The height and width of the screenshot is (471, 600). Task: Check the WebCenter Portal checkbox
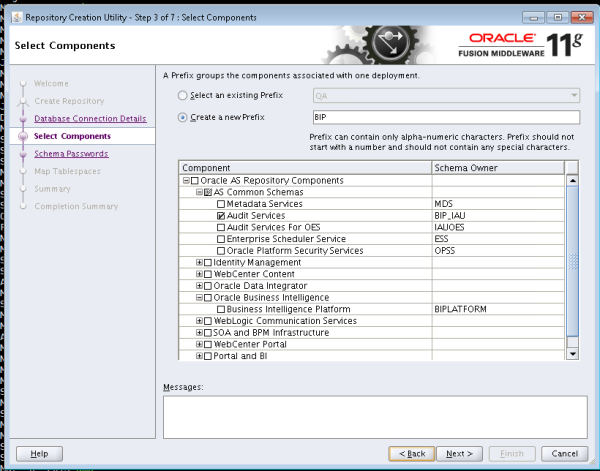pyautogui.click(x=208, y=344)
